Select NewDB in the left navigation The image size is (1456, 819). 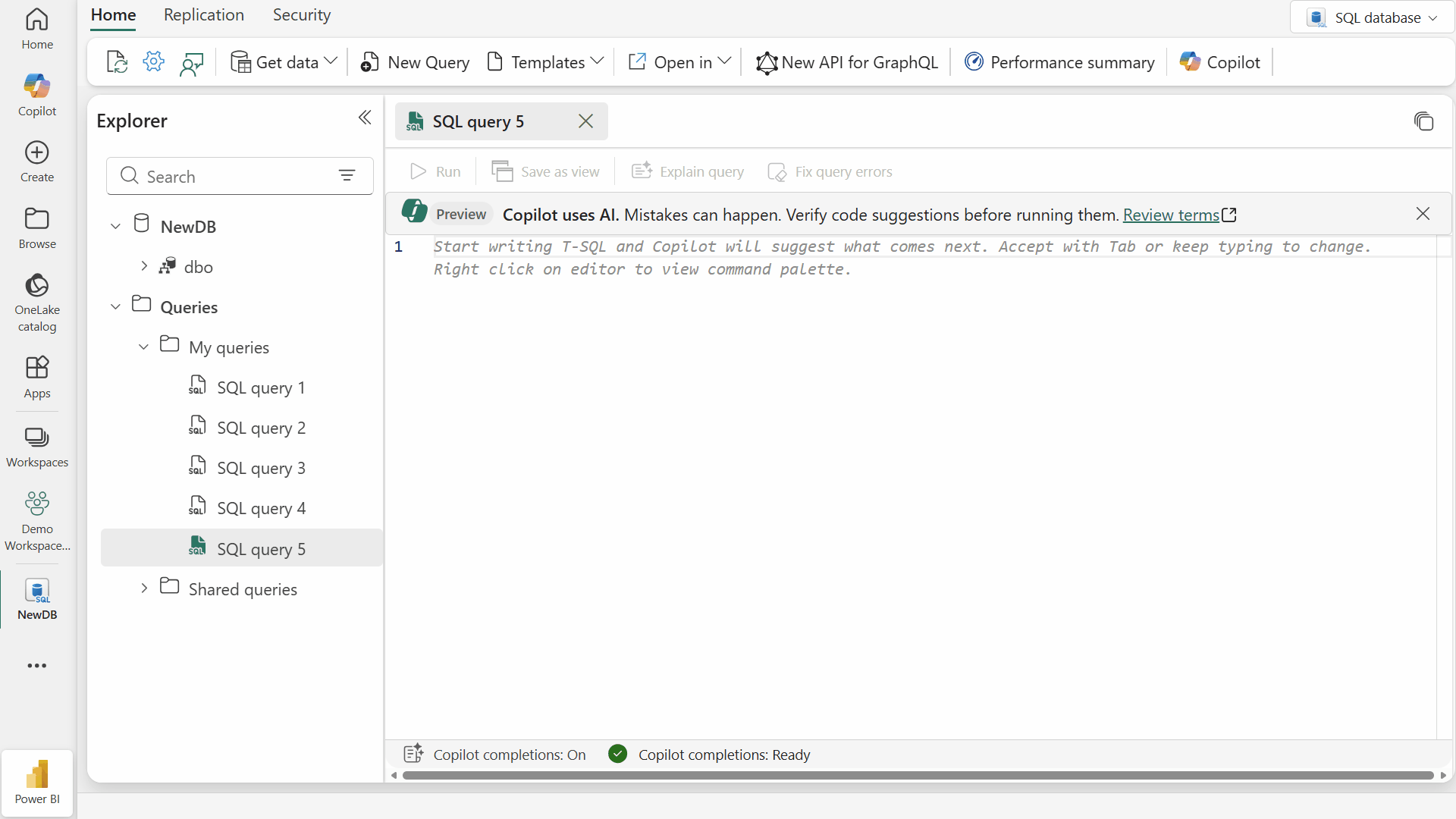36,598
